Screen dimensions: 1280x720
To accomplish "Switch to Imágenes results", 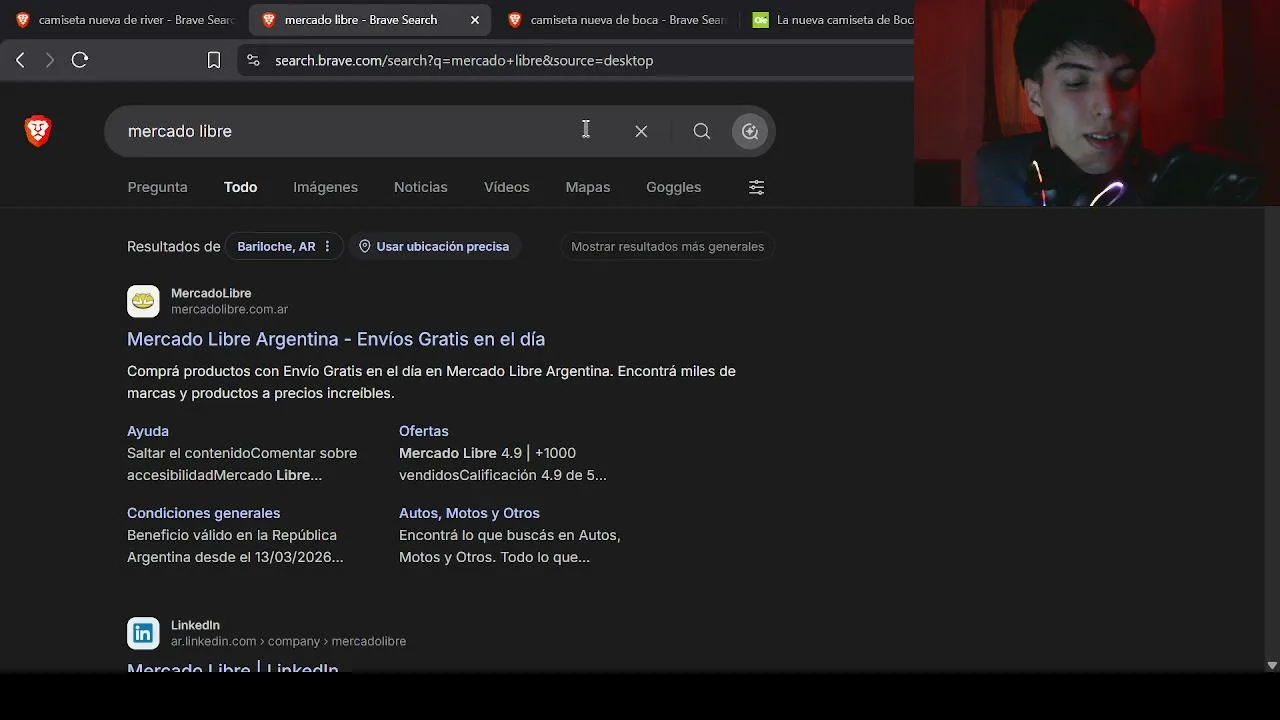I will pos(325,187).
